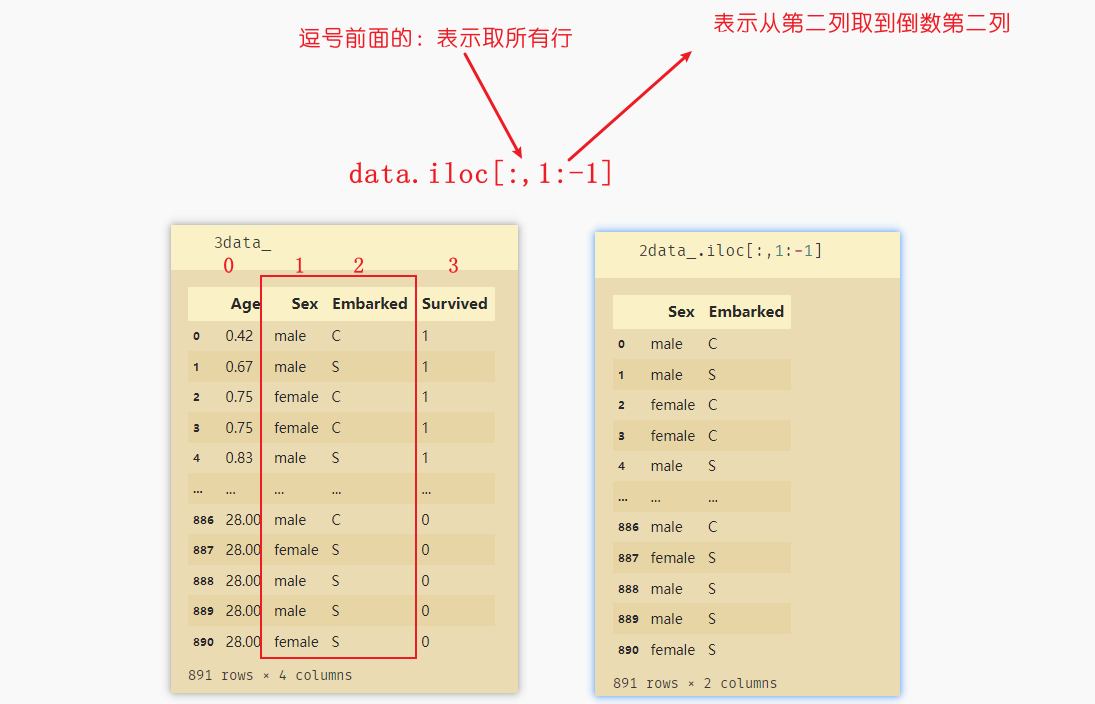Click Survived value "1" in row 0
The width and height of the screenshot is (1095, 704).
(425, 336)
